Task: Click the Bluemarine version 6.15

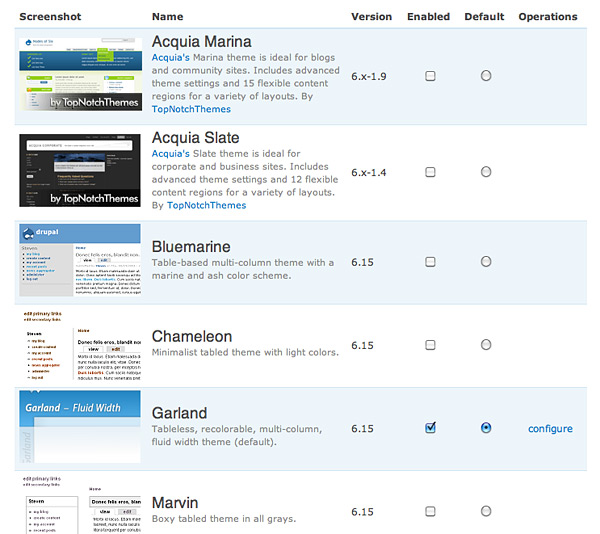Action: 362,262
